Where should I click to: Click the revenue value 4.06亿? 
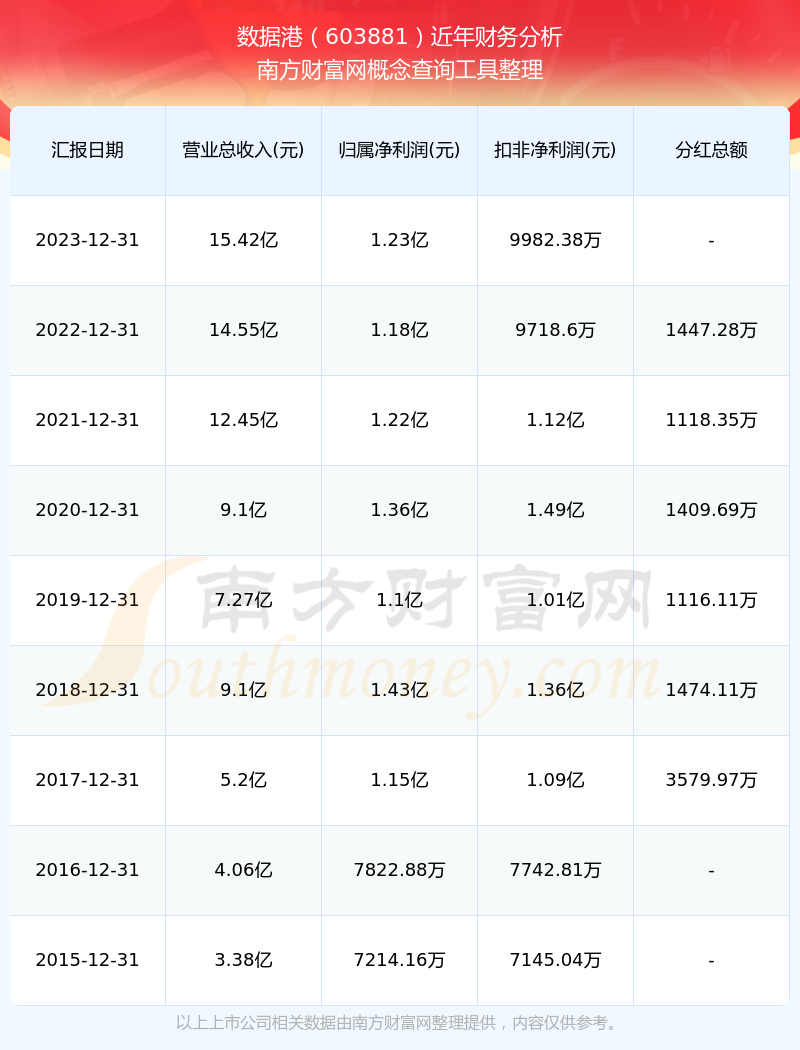pos(244,871)
